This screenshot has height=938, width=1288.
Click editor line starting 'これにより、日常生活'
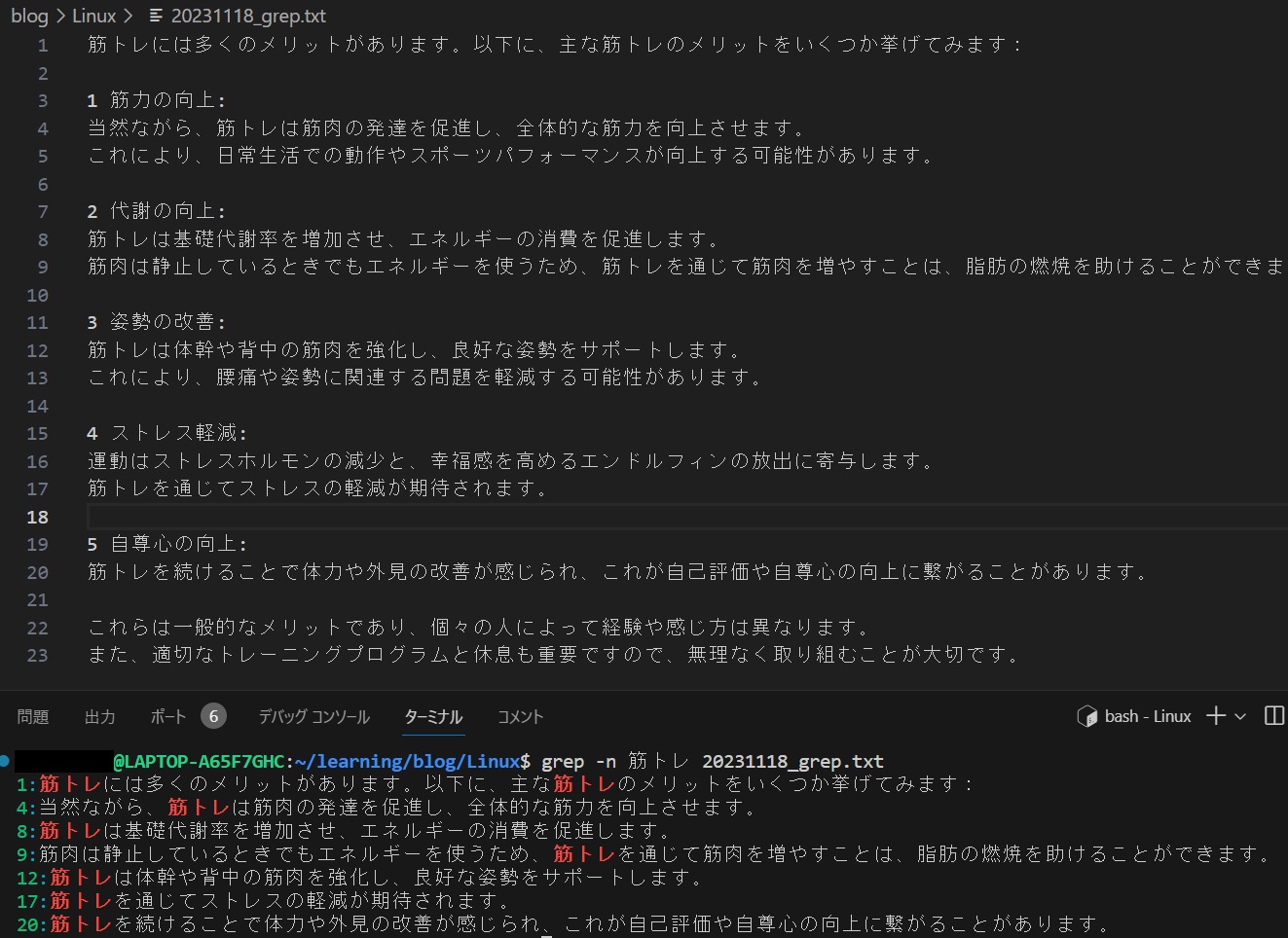511,156
